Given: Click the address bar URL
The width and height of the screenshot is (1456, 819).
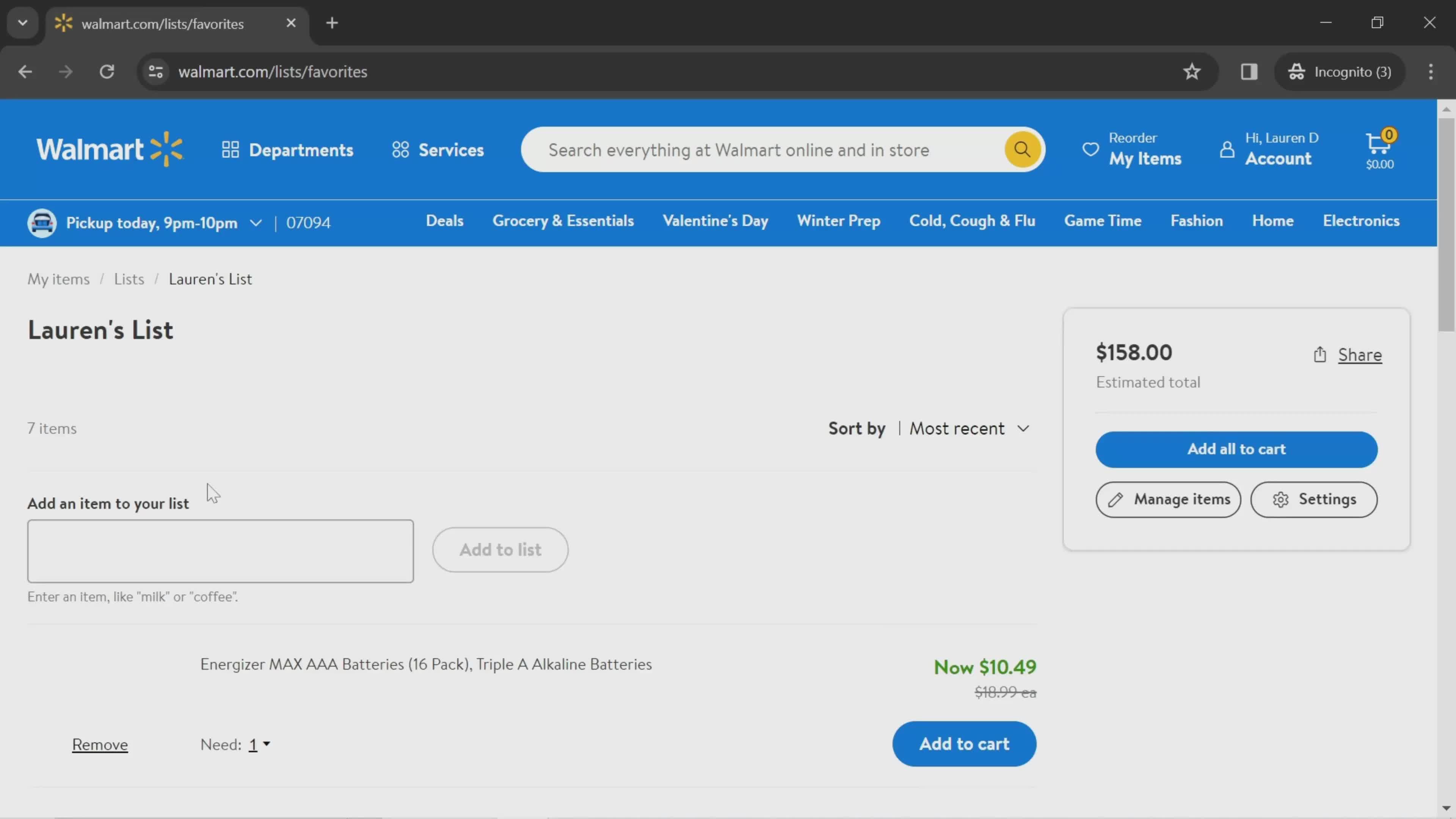Looking at the screenshot, I should click(x=273, y=72).
